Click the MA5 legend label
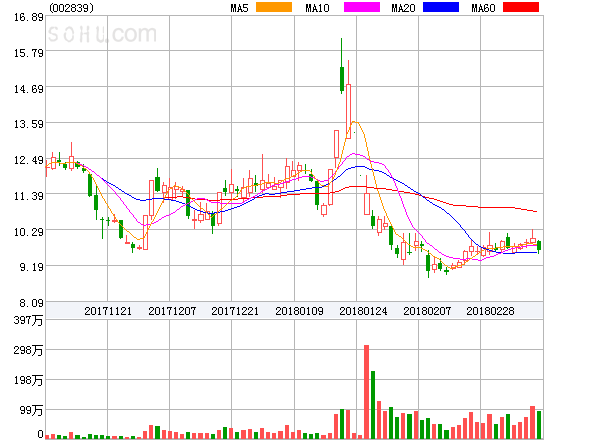The image size is (600, 440). (239, 8)
